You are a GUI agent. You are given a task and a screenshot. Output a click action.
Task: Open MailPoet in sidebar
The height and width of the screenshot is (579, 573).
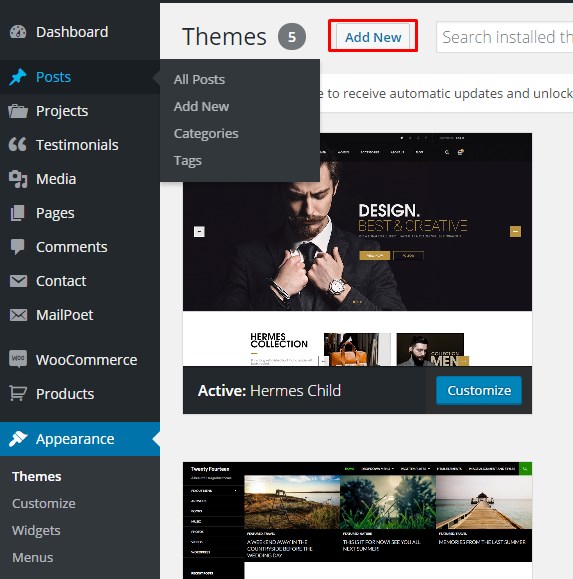coord(80,315)
